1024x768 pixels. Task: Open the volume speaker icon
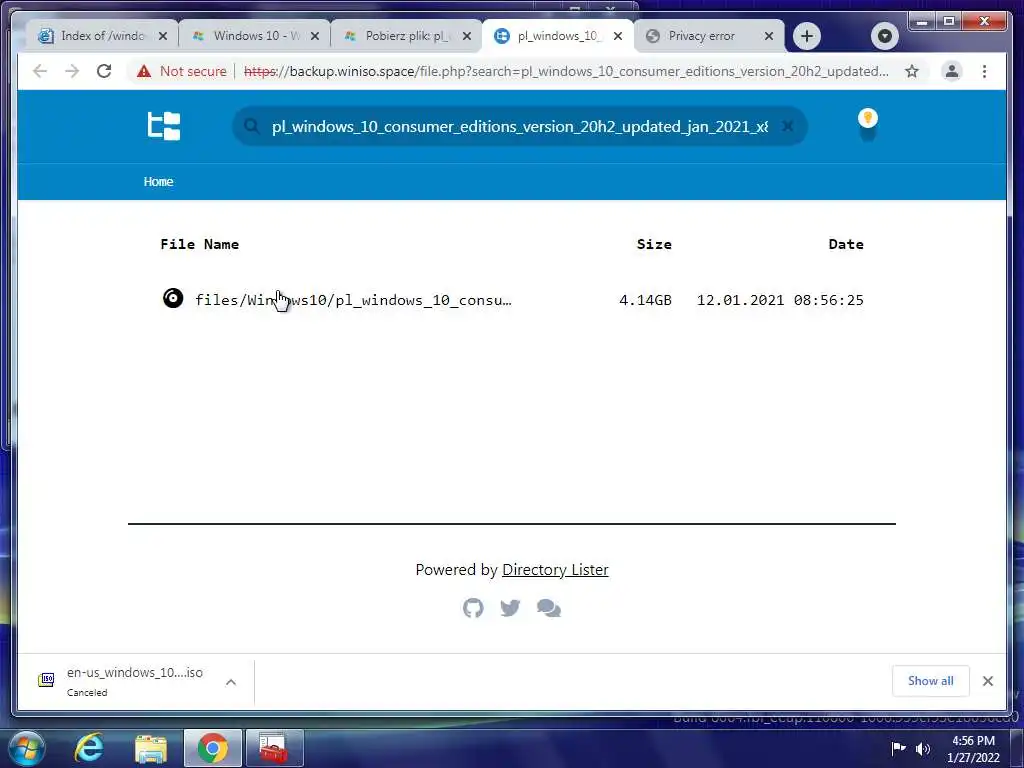(923, 748)
